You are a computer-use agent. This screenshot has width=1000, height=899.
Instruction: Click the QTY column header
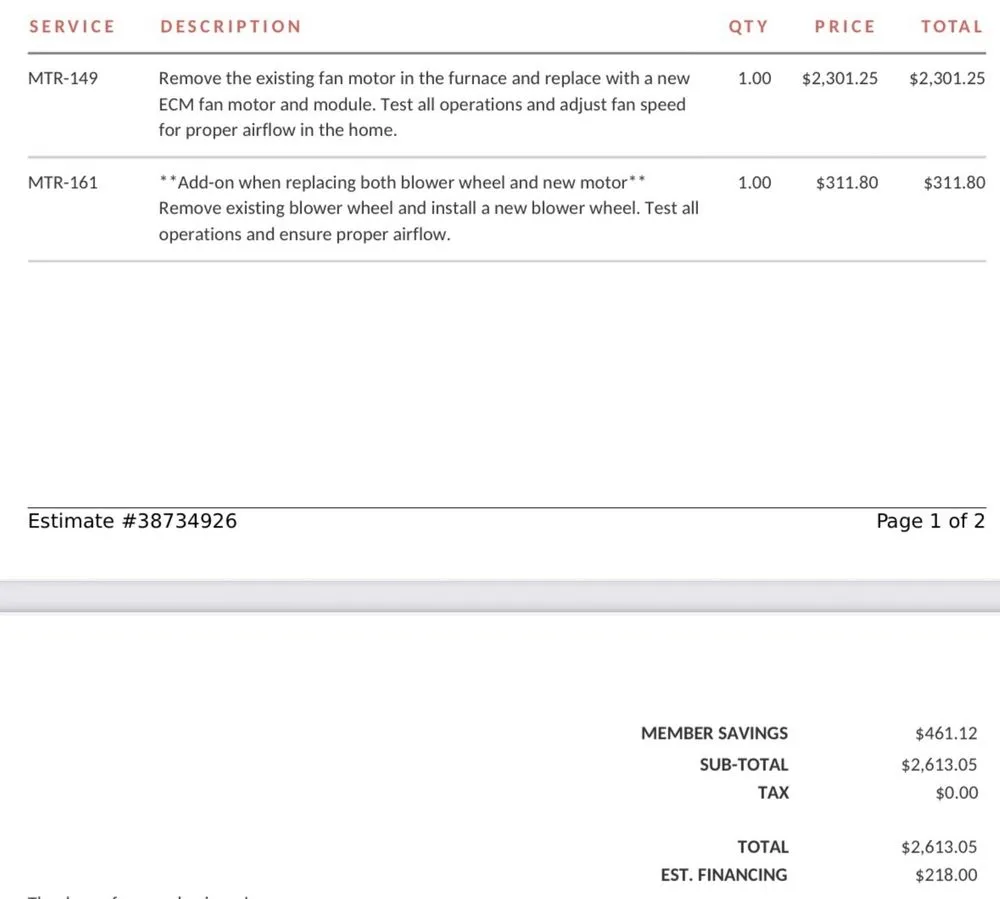coord(749,27)
